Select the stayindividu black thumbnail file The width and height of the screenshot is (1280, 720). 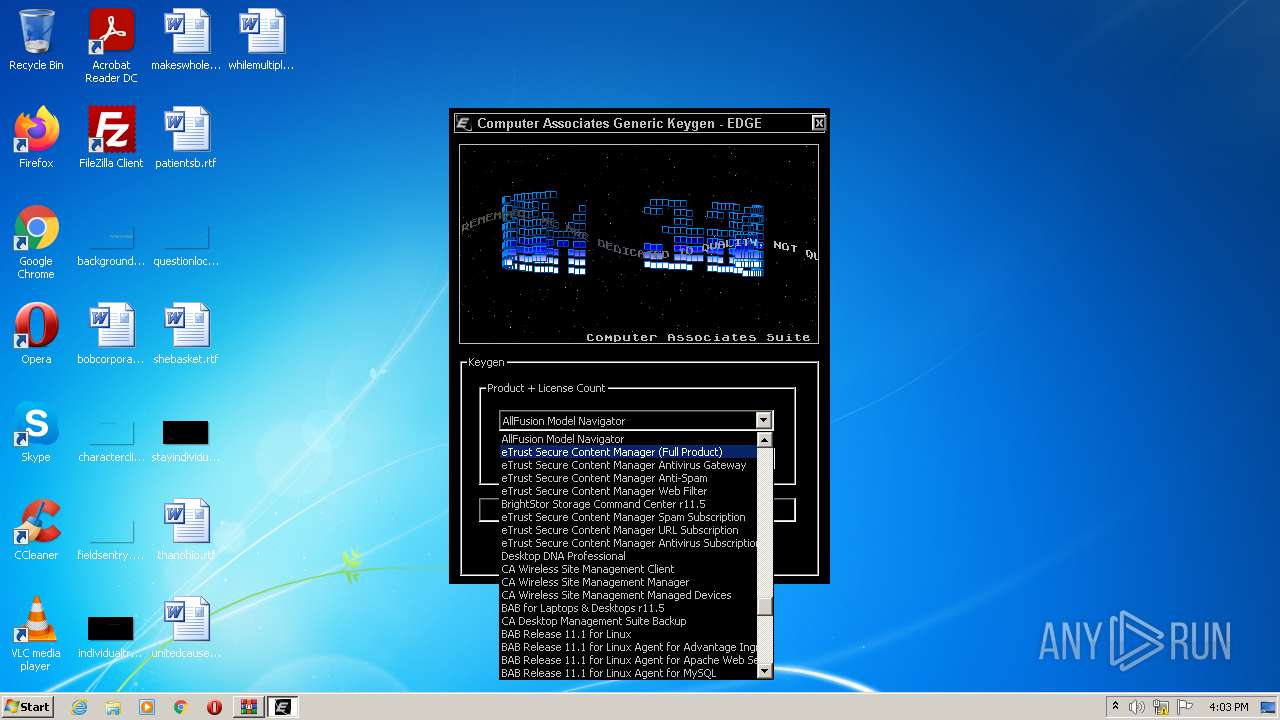tap(186, 432)
